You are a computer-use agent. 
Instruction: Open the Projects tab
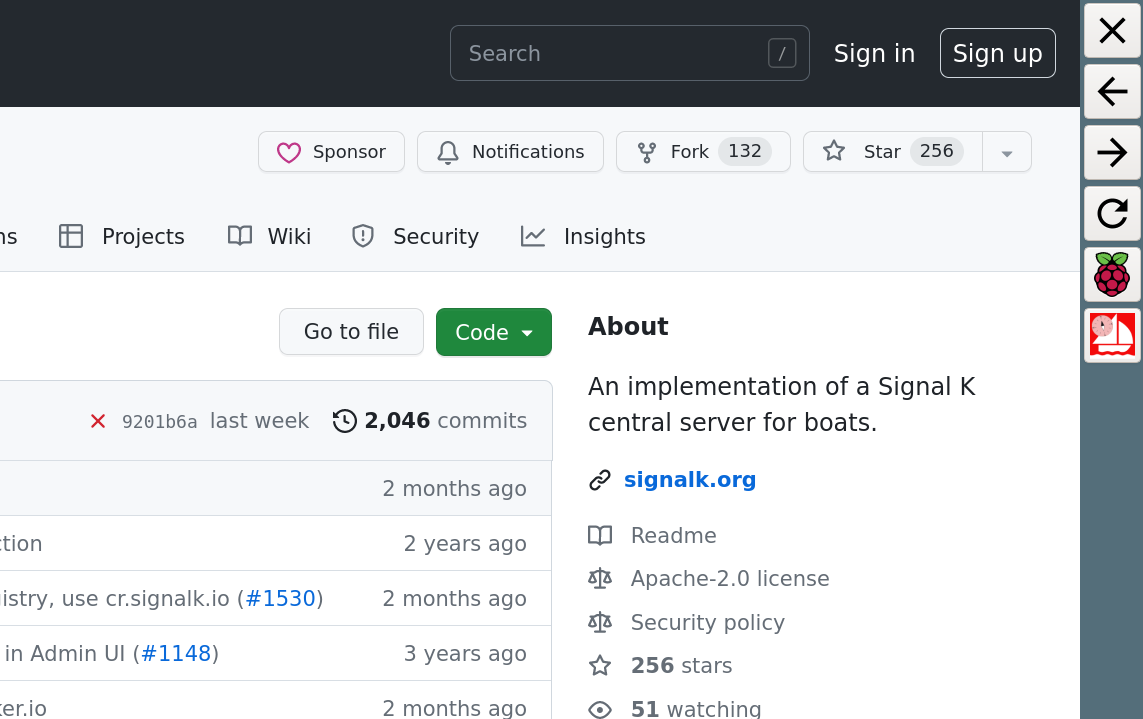[x=122, y=236]
